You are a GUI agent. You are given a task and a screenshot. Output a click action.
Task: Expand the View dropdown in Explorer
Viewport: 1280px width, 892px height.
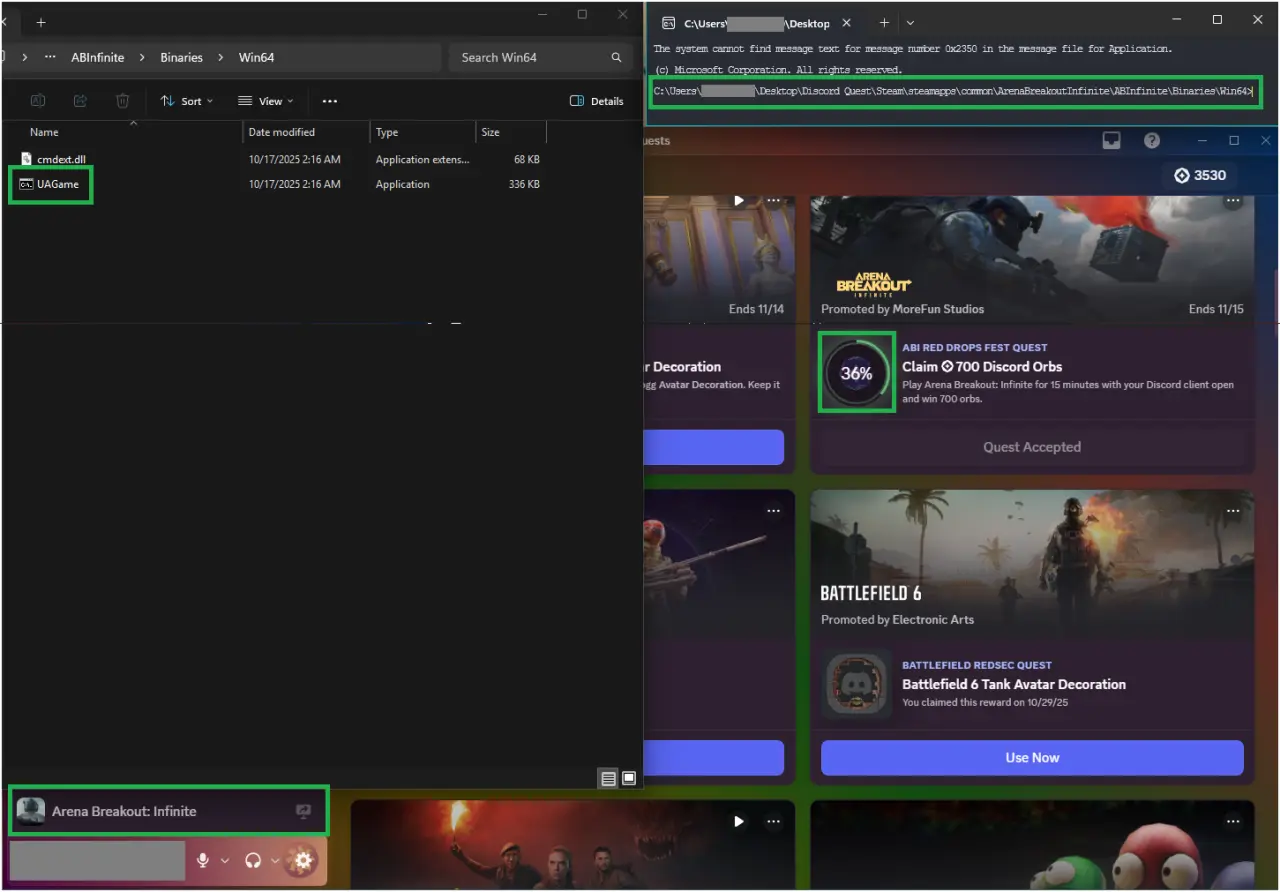(x=266, y=101)
